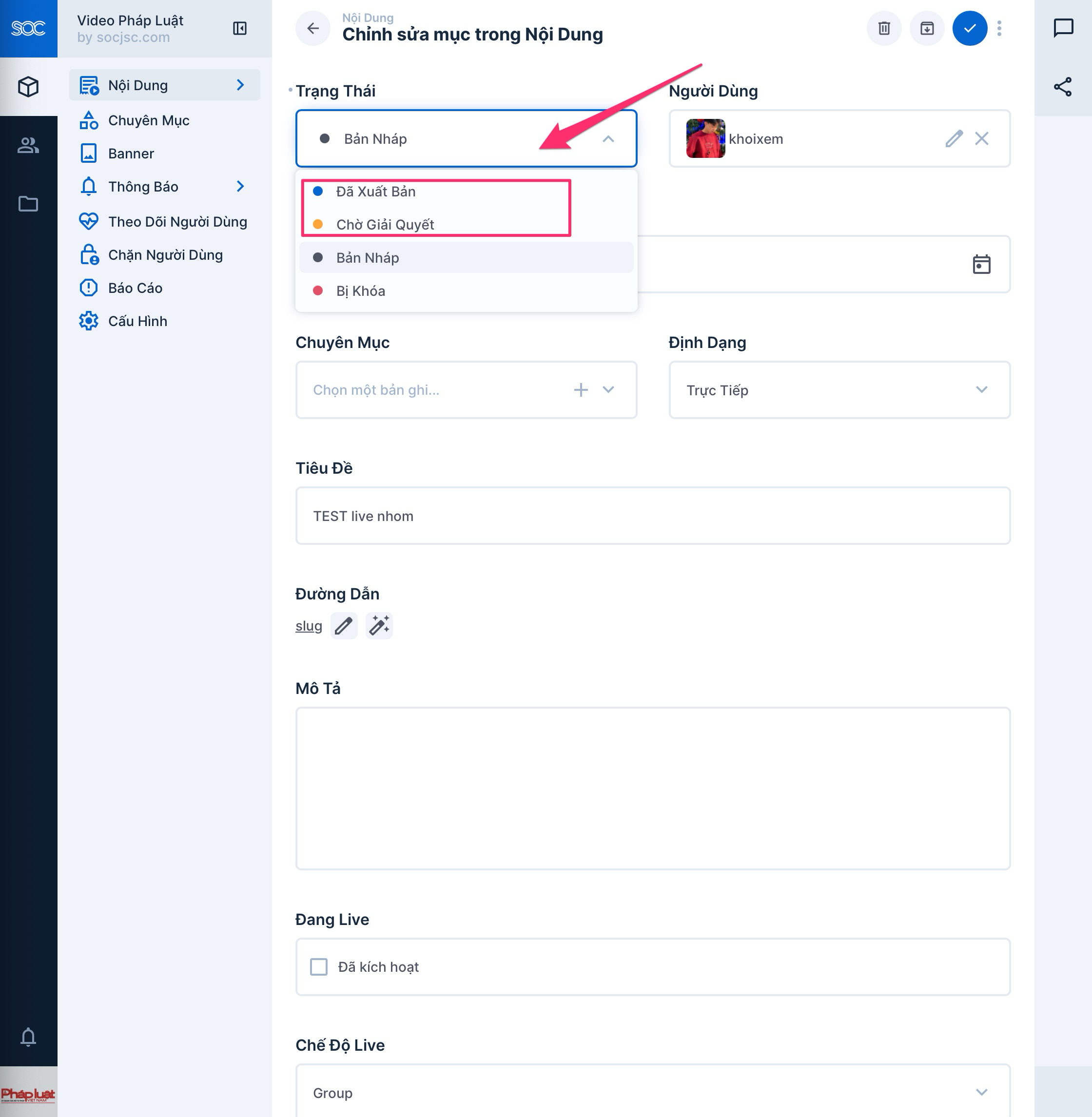This screenshot has width=1092, height=1117.
Task: Click the slug link under Đường Dẫn
Action: (309, 626)
